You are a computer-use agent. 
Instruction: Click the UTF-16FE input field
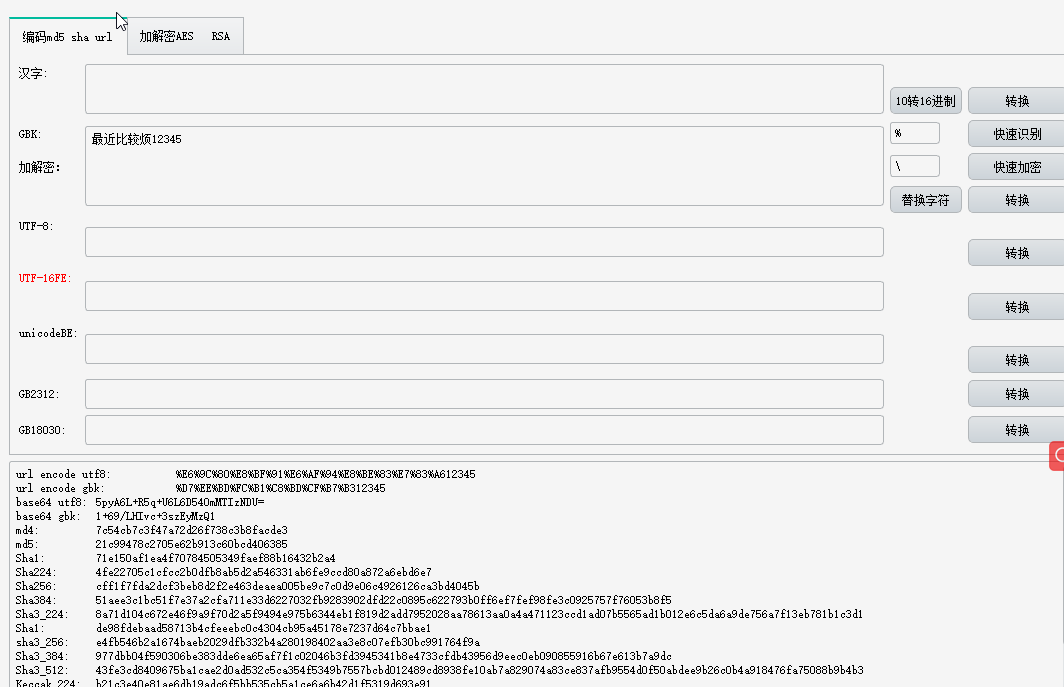(484, 296)
